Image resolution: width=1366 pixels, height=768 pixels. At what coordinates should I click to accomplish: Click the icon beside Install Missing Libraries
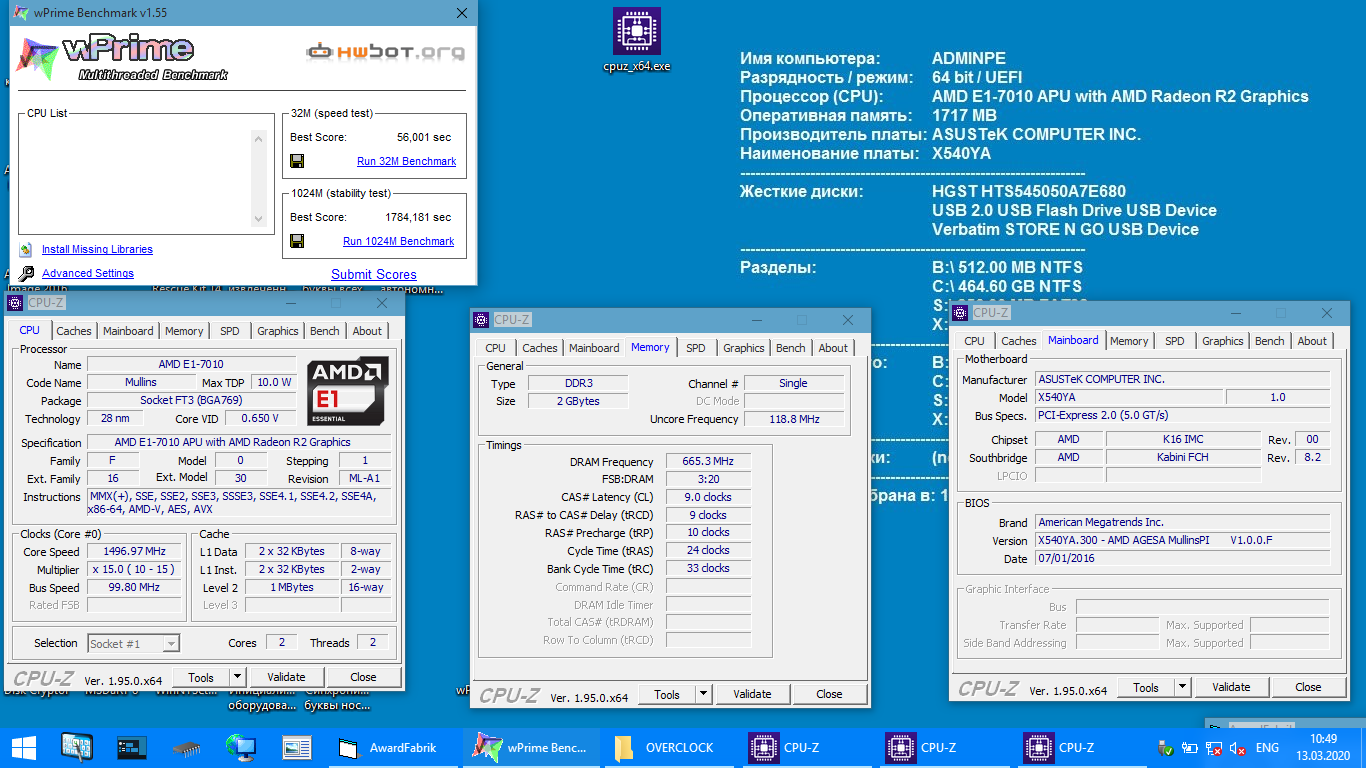pos(26,249)
